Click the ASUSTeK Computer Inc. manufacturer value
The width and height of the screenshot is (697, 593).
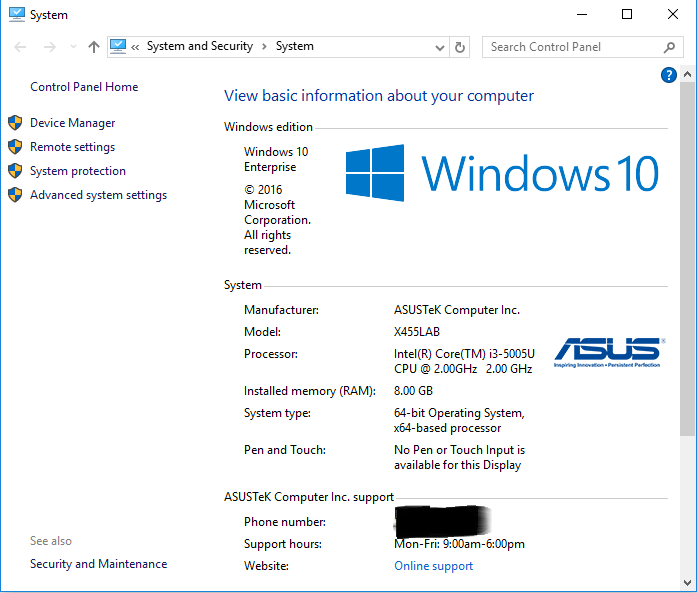(457, 310)
